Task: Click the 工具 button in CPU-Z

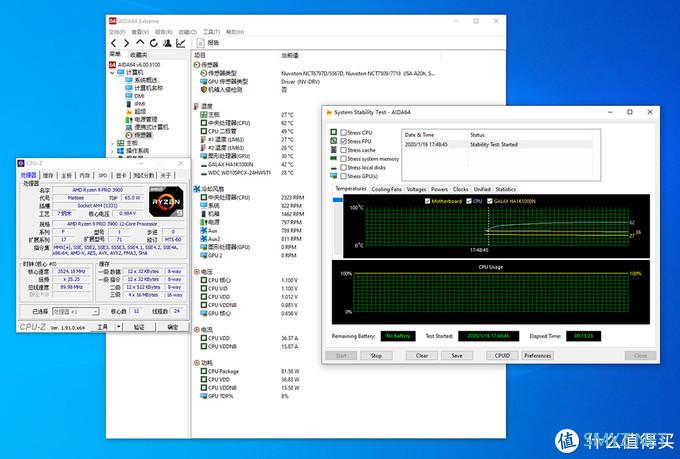Action: (102, 327)
